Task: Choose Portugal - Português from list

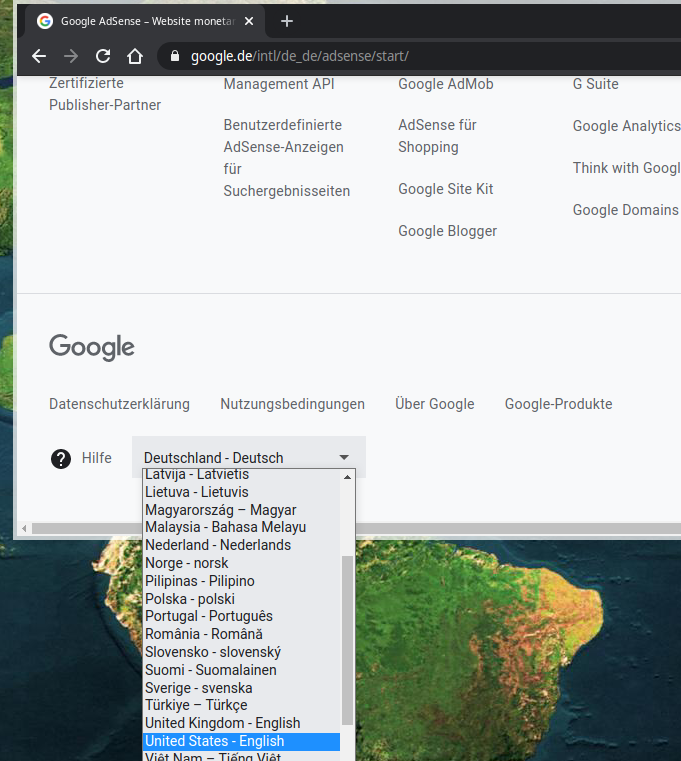Action: [242, 616]
